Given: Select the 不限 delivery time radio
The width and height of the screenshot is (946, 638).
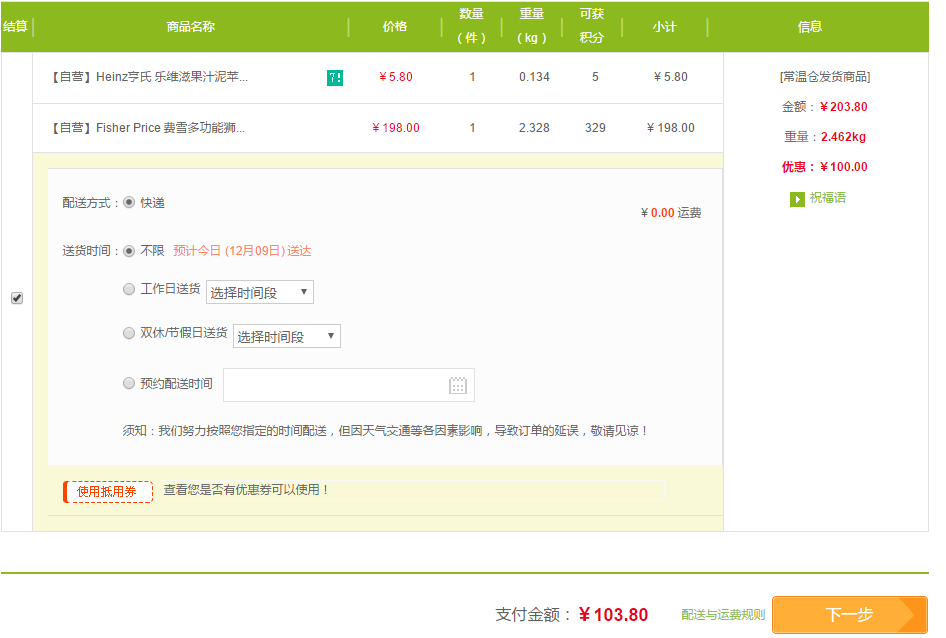Looking at the screenshot, I should 129,250.
